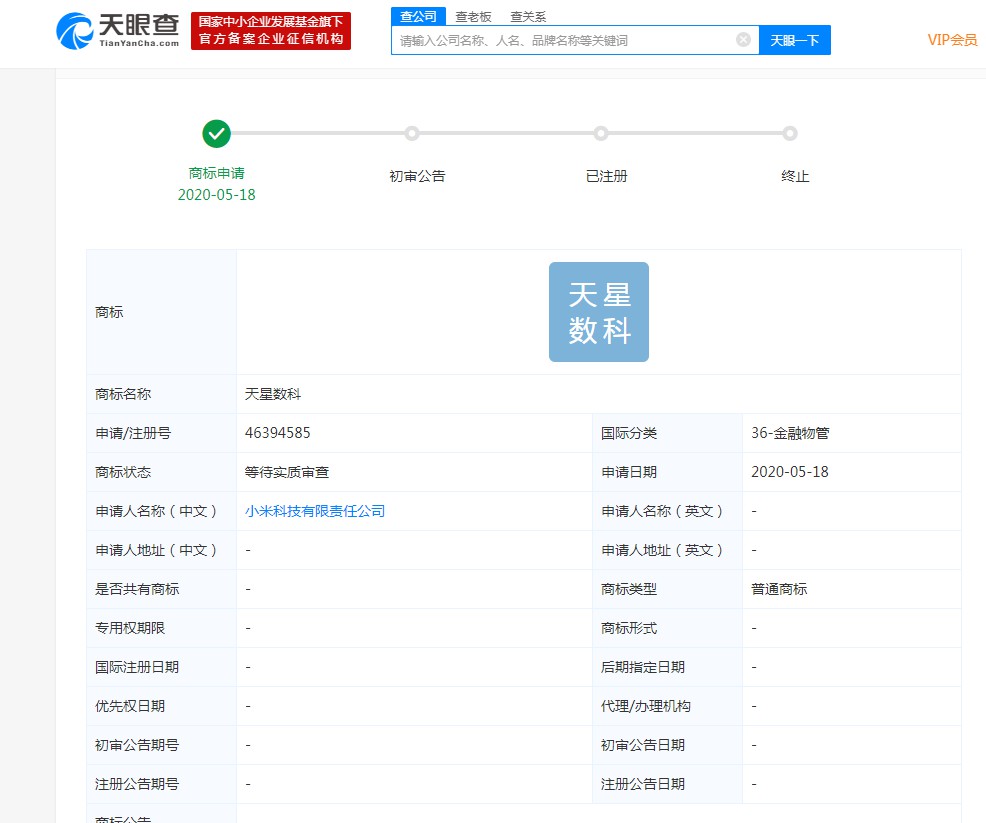The height and width of the screenshot is (823, 986).
Task: Switch to the 查关系 tab
Action: 528,17
